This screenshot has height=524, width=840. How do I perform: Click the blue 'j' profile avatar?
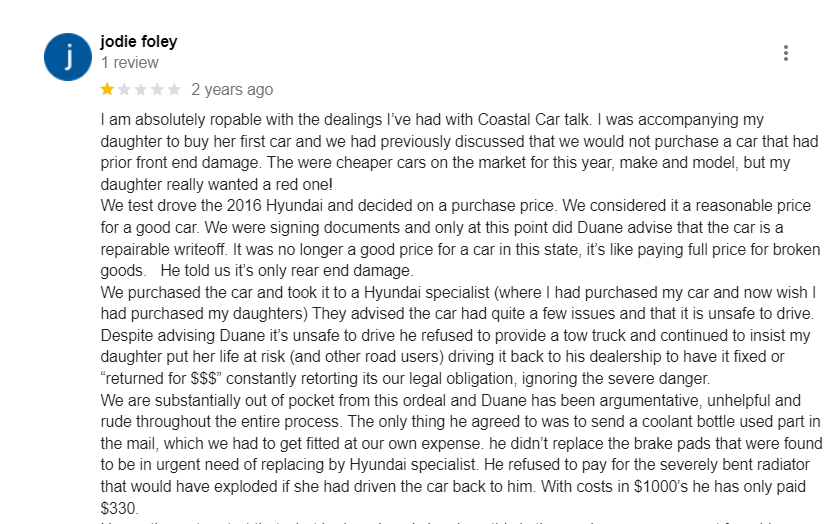point(69,57)
